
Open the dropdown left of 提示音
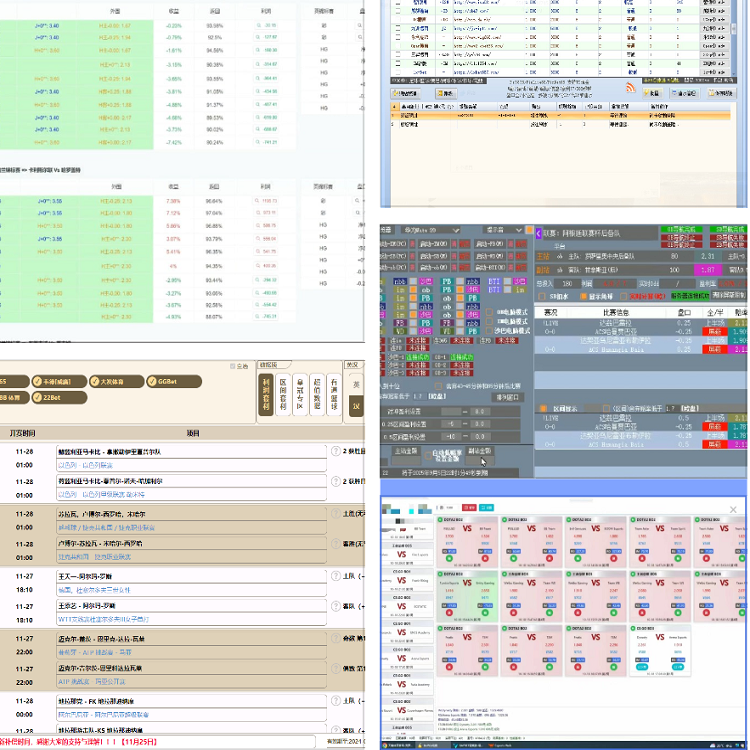(x=430, y=230)
